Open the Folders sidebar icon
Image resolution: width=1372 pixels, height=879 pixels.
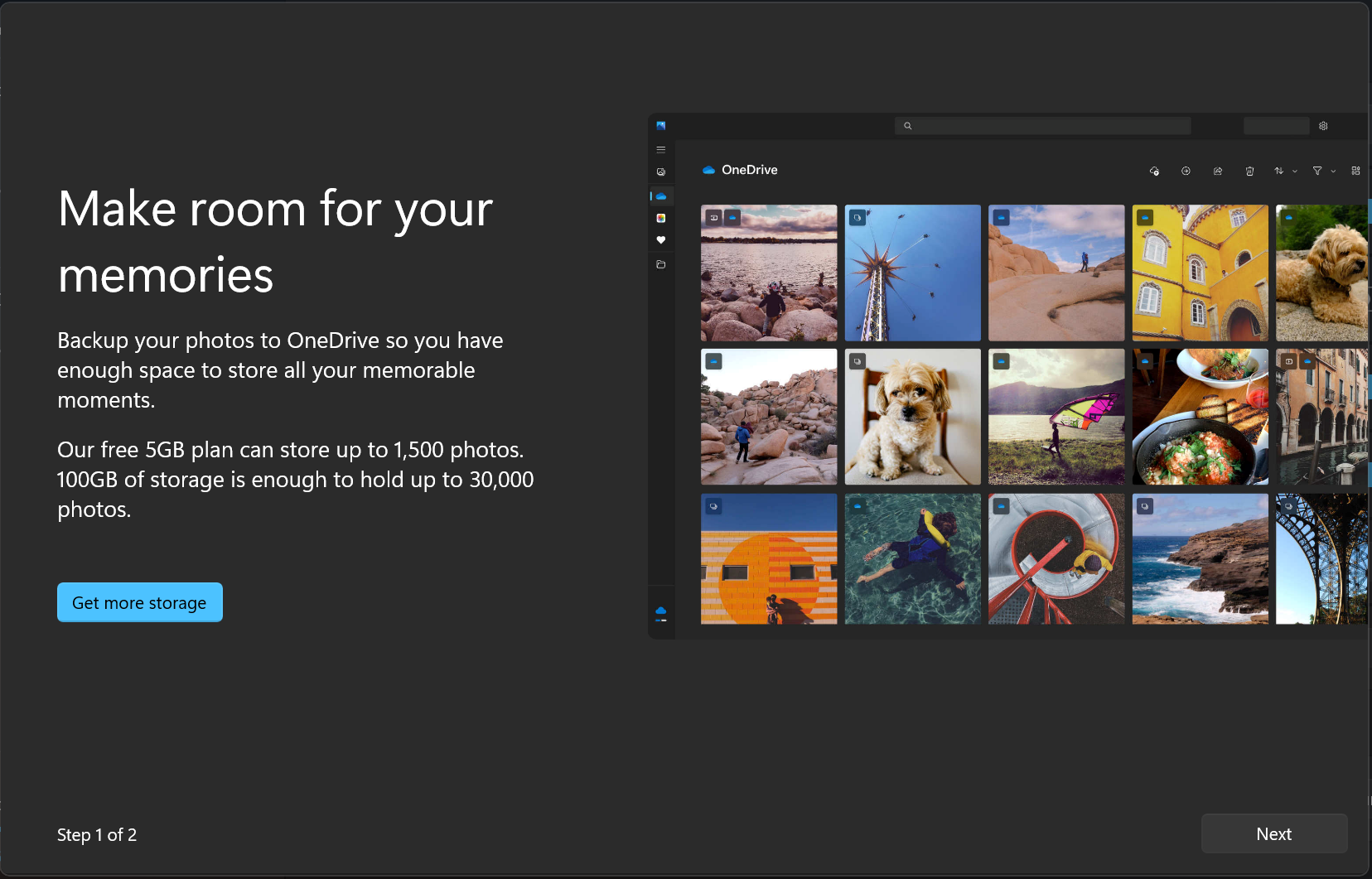(661, 265)
